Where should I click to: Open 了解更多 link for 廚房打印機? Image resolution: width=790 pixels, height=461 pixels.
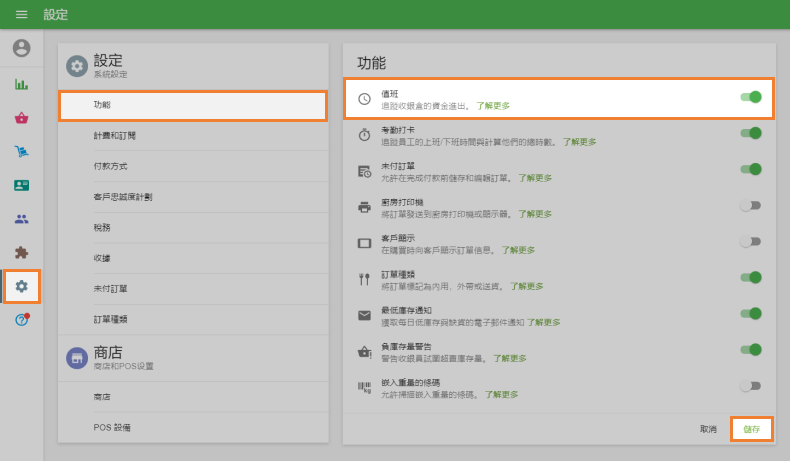pos(535,214)
